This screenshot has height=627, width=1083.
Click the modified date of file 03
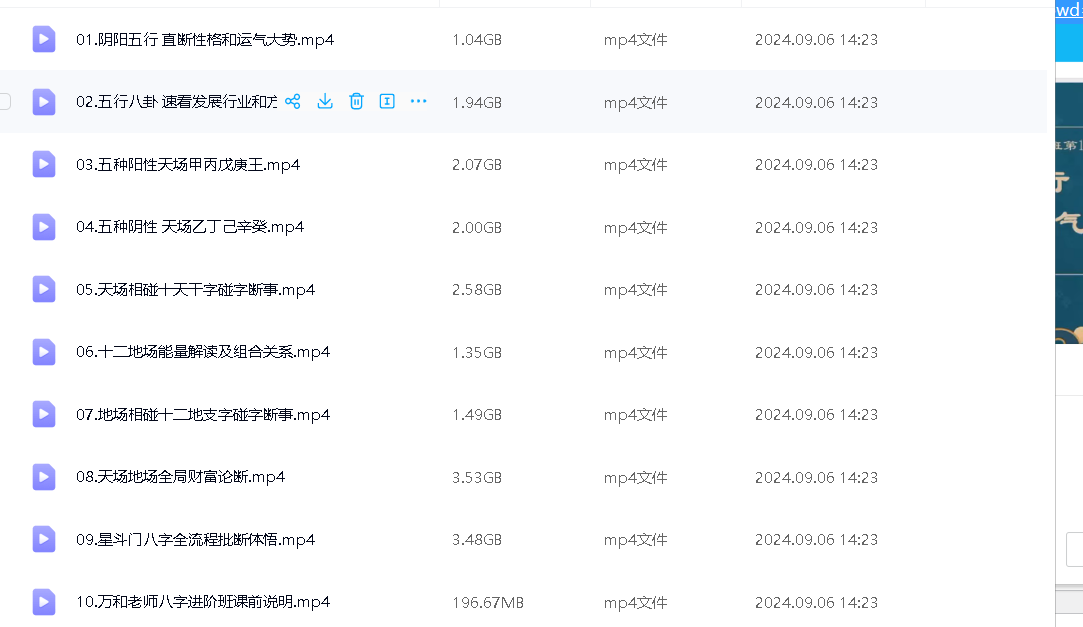tap(816, 165)
